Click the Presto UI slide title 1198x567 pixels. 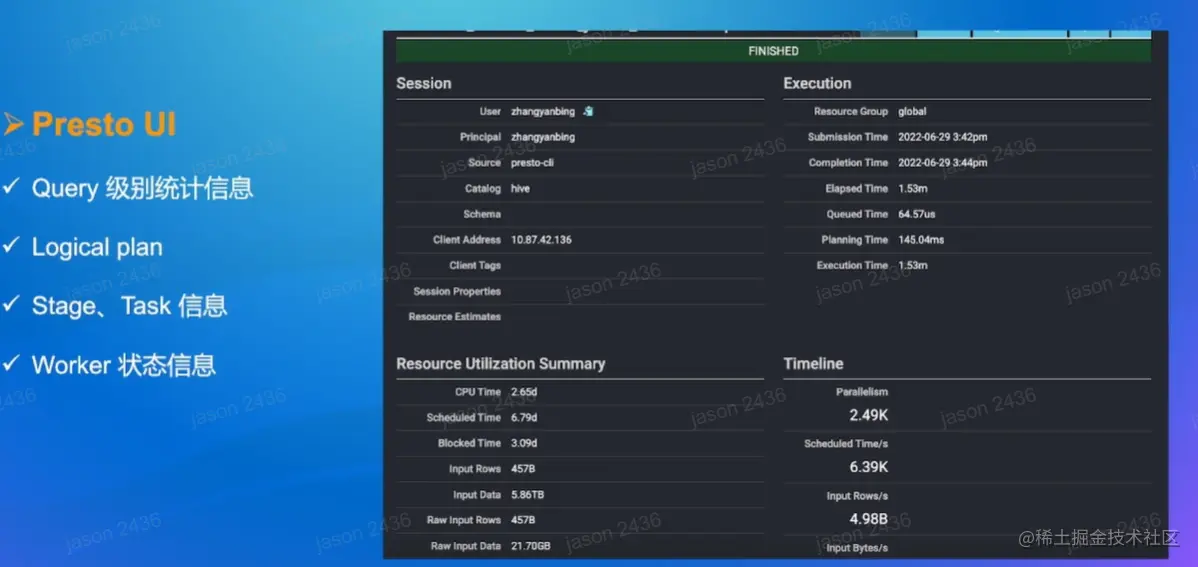pyautogui.click(x=104, y=124)
